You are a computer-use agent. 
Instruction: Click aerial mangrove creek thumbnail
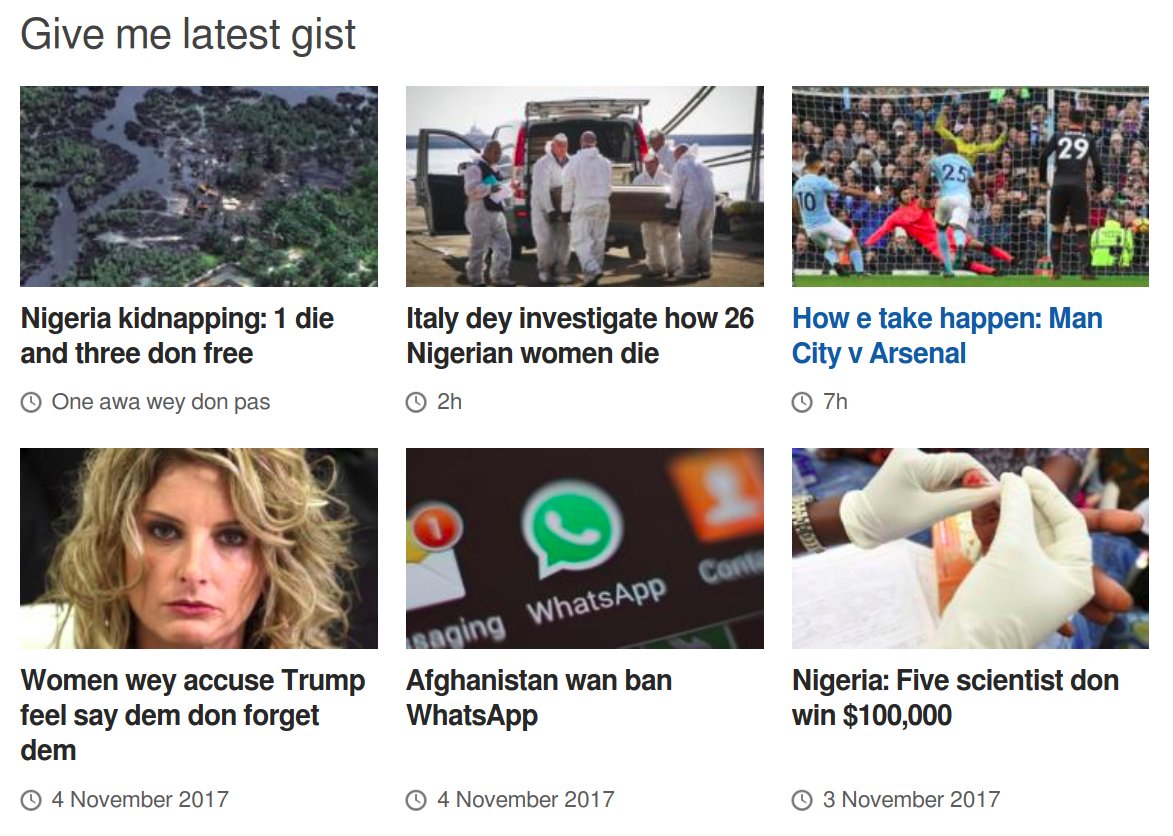(x=199, y=186)
